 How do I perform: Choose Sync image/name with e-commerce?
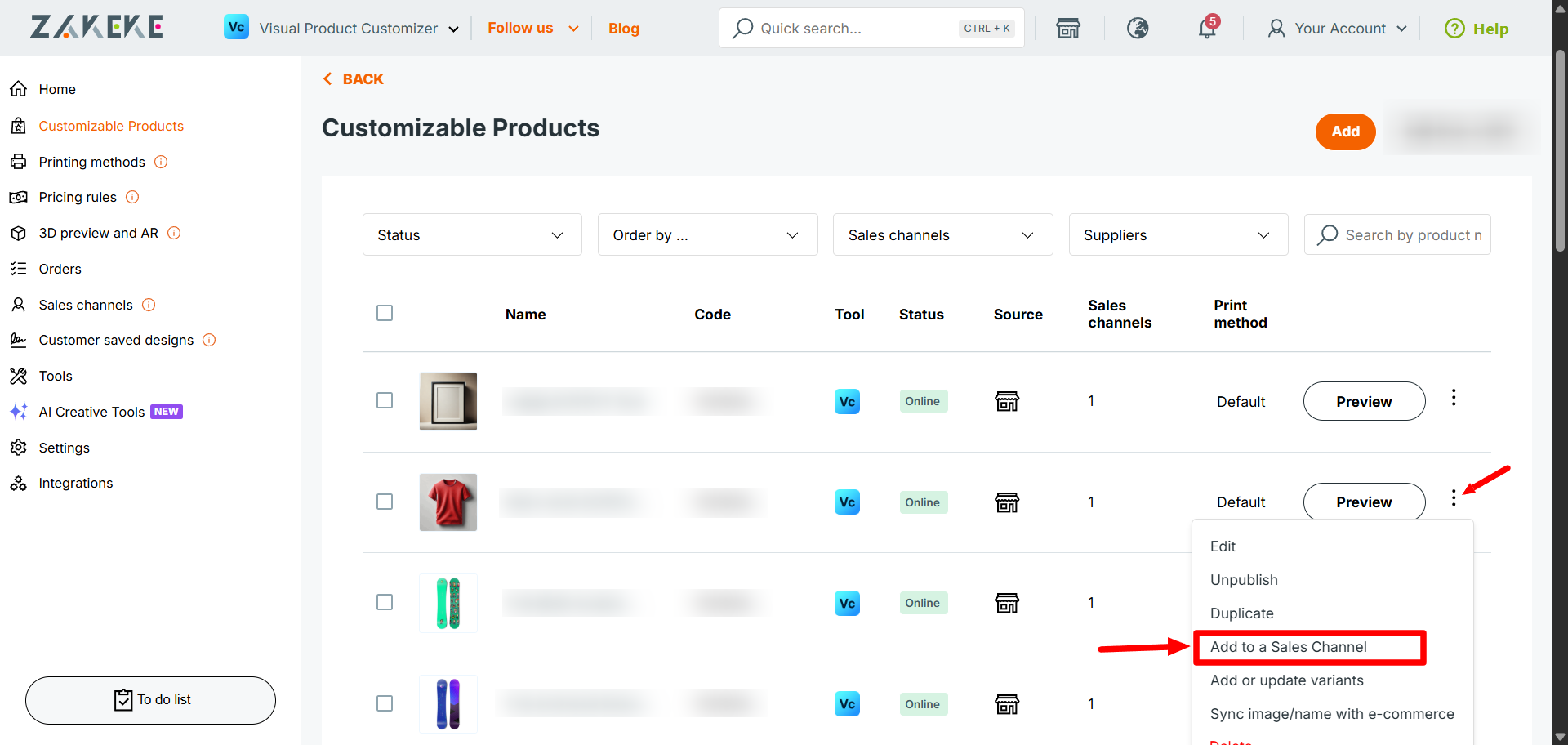[1332, 714]
